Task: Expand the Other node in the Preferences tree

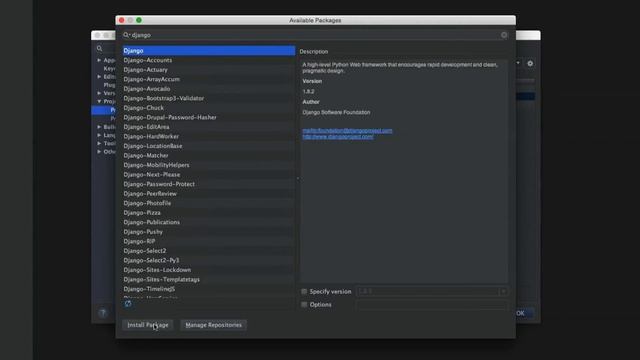Action: pos(99,151)
